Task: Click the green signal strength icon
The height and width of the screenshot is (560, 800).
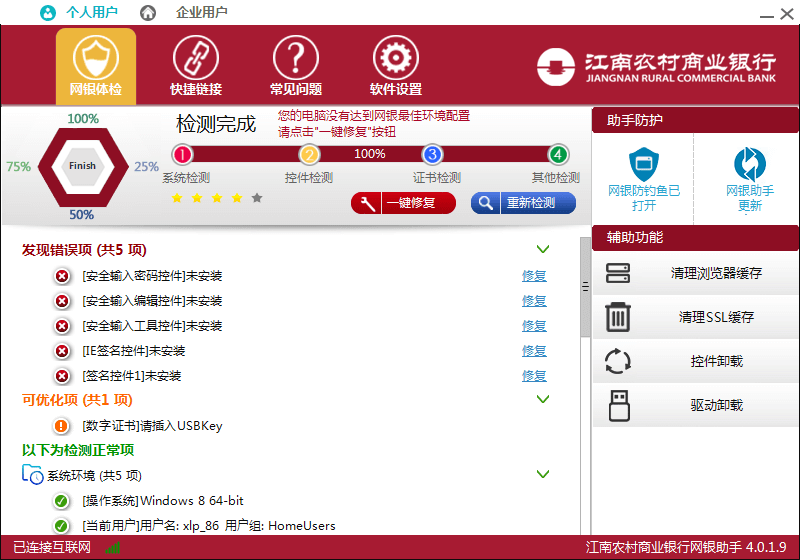Action: pos(113,548)
